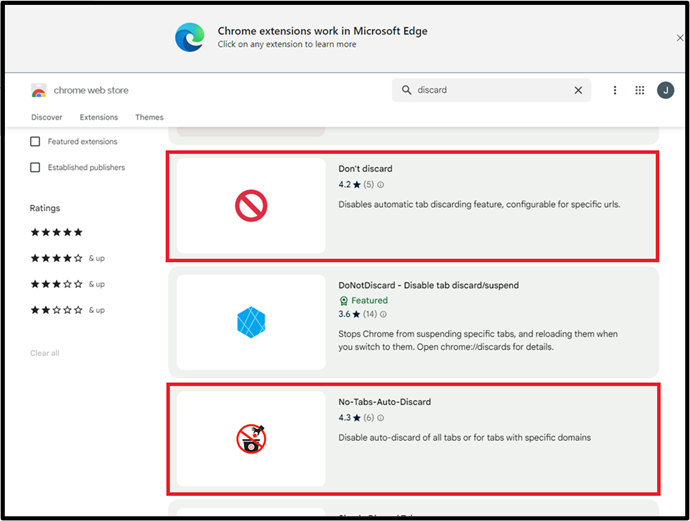This screenshot has height=521, width=690.
Task: Open the Don't discard extension title
Action: coord(365,169)
